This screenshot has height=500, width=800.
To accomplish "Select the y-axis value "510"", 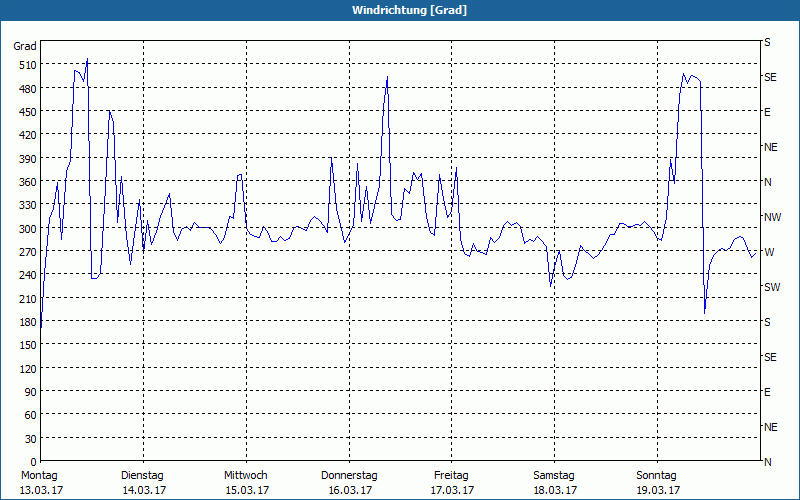I will (x=28, y=65).
